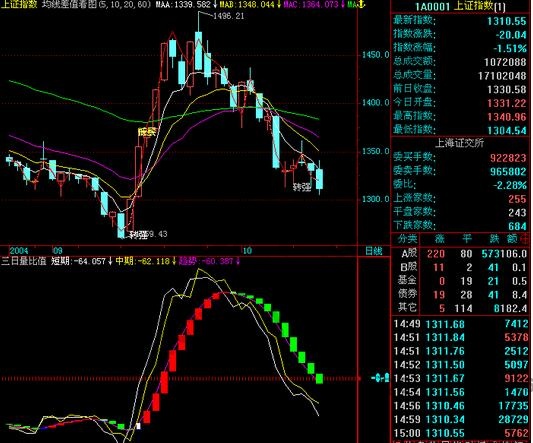Select the 日线 period label
This screenshot has height=443, width=533.
(374, 251)
